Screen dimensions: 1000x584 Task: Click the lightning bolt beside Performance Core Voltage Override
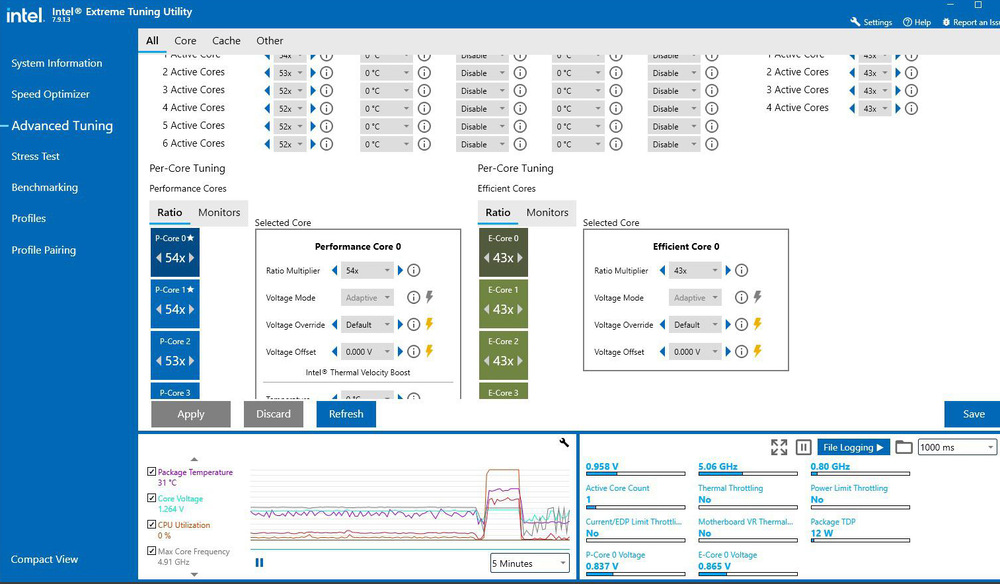[x=429, y=324]
